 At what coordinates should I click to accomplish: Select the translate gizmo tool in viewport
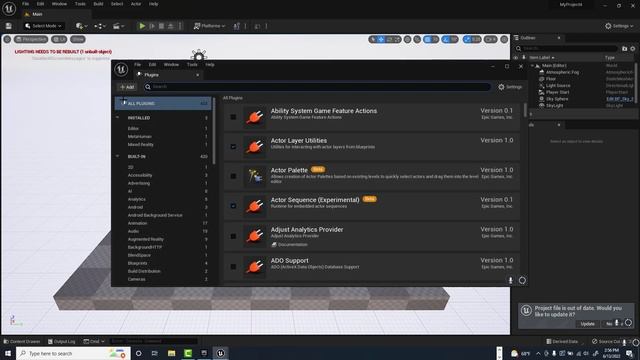pos(381,39)
